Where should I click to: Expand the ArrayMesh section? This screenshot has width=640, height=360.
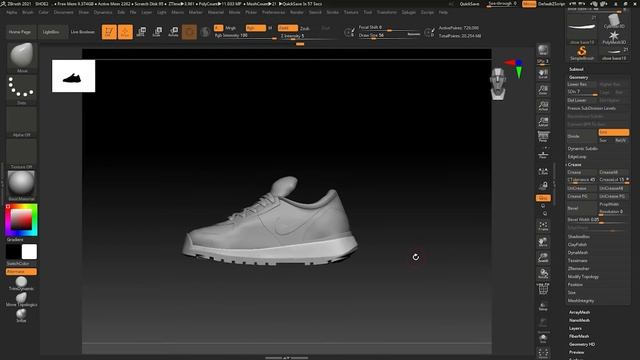point(579,312)
